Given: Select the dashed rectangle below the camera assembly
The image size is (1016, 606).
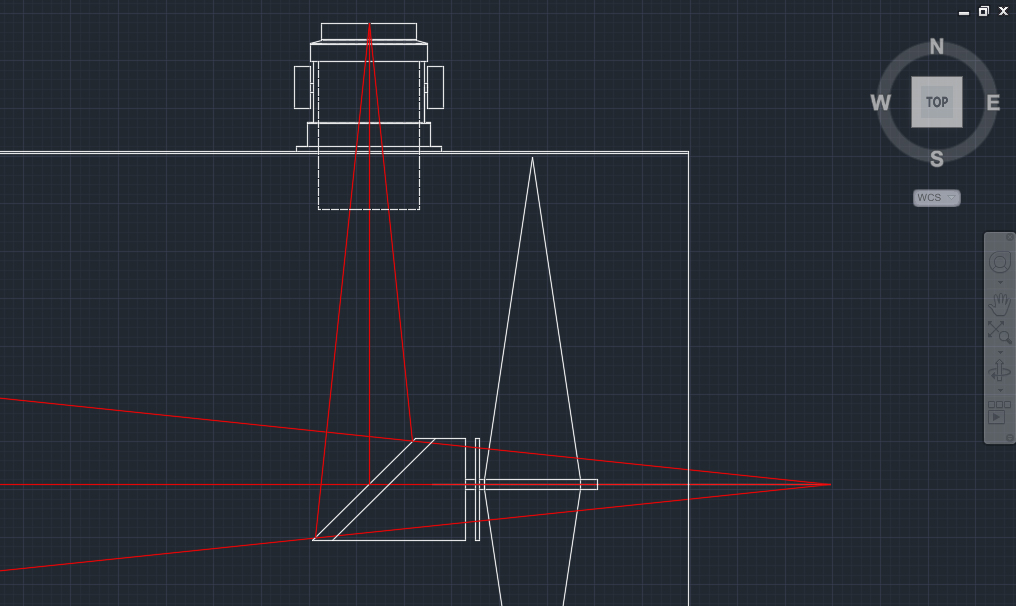Looking at the screenshot, I should 369,209.
